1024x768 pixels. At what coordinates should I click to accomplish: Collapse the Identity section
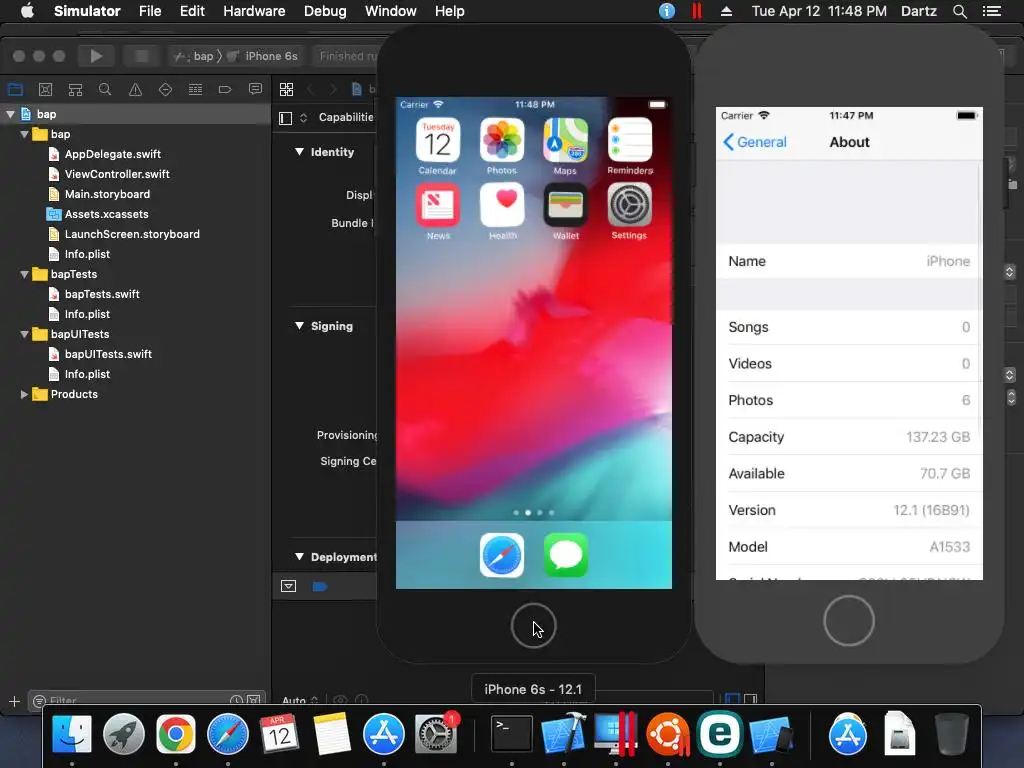point(299,152)
